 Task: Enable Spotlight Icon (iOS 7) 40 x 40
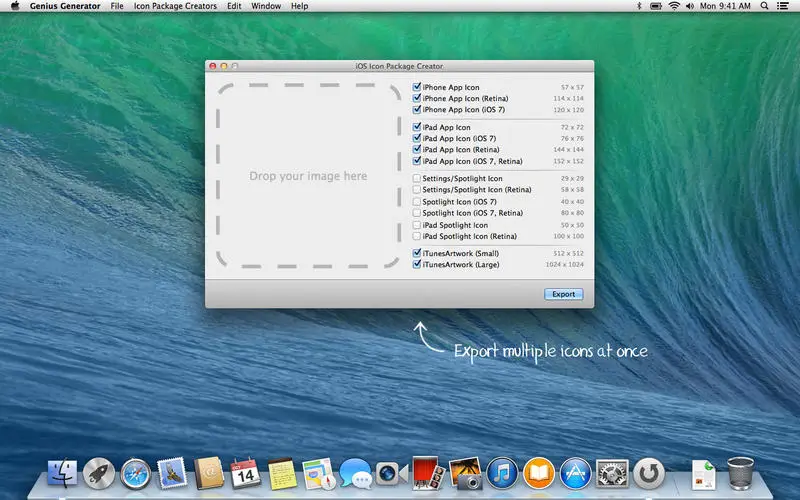417,202
